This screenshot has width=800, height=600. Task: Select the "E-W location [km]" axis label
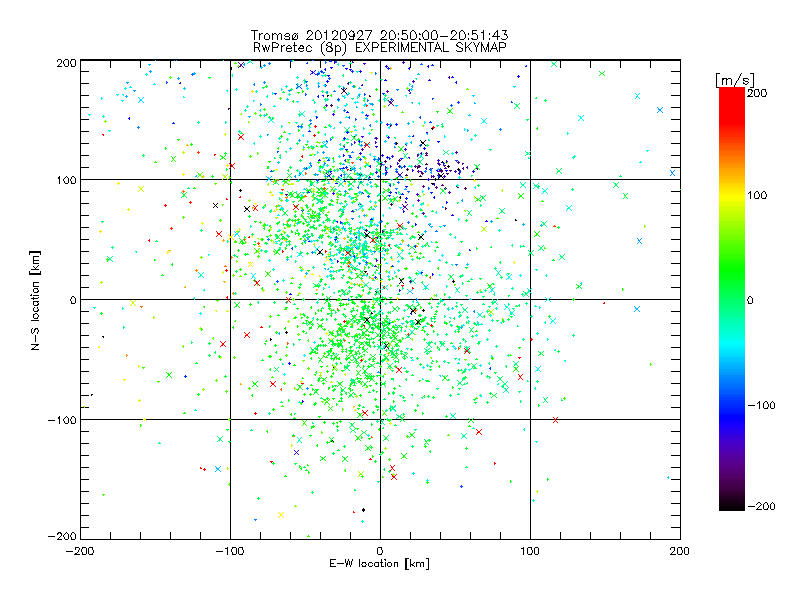[x=379, y=563]
